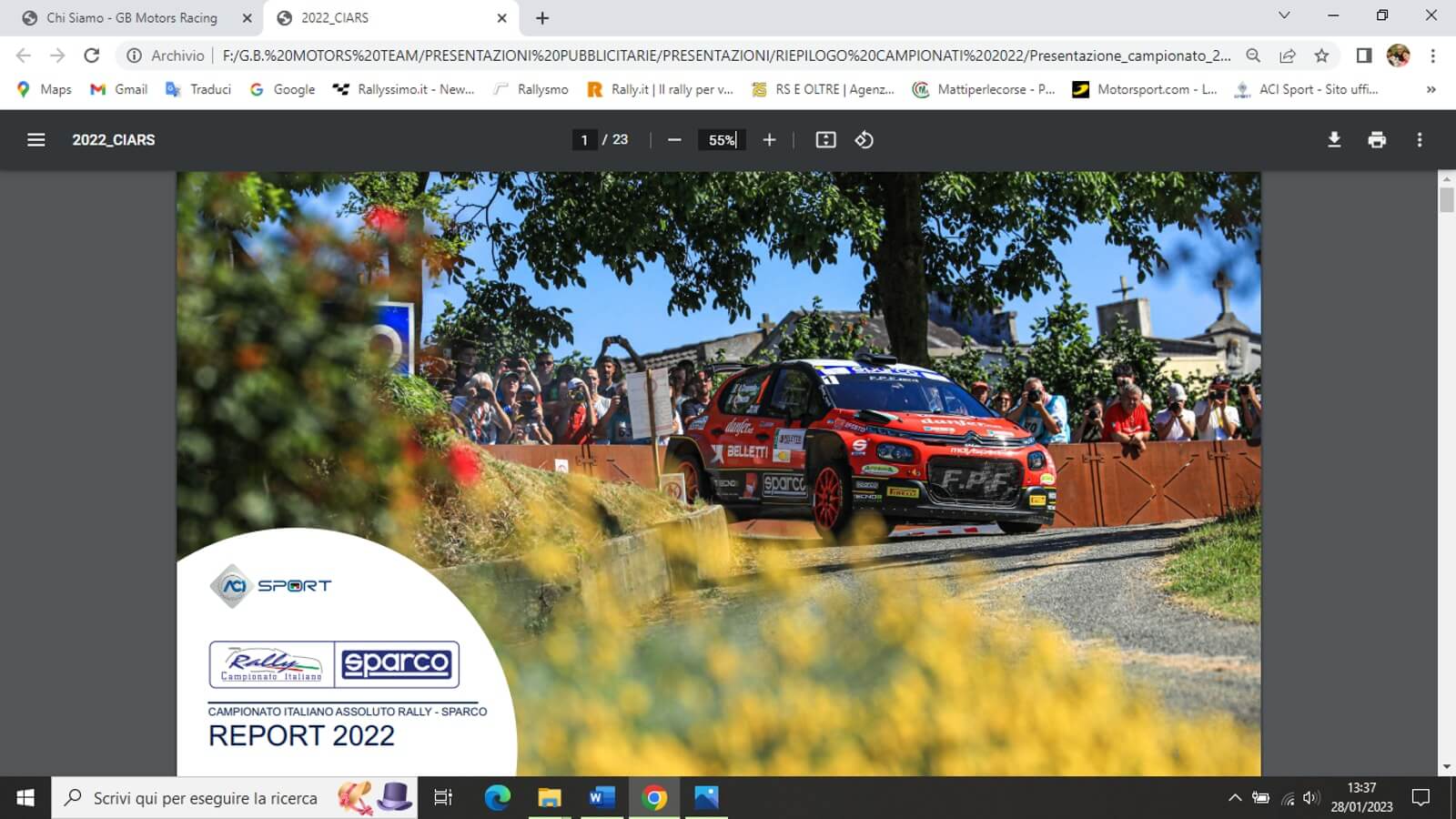The width and height of the screenshot is (1456, 819).
Task: Open the Chrome profile avatar
Action: coord(1398,56)
